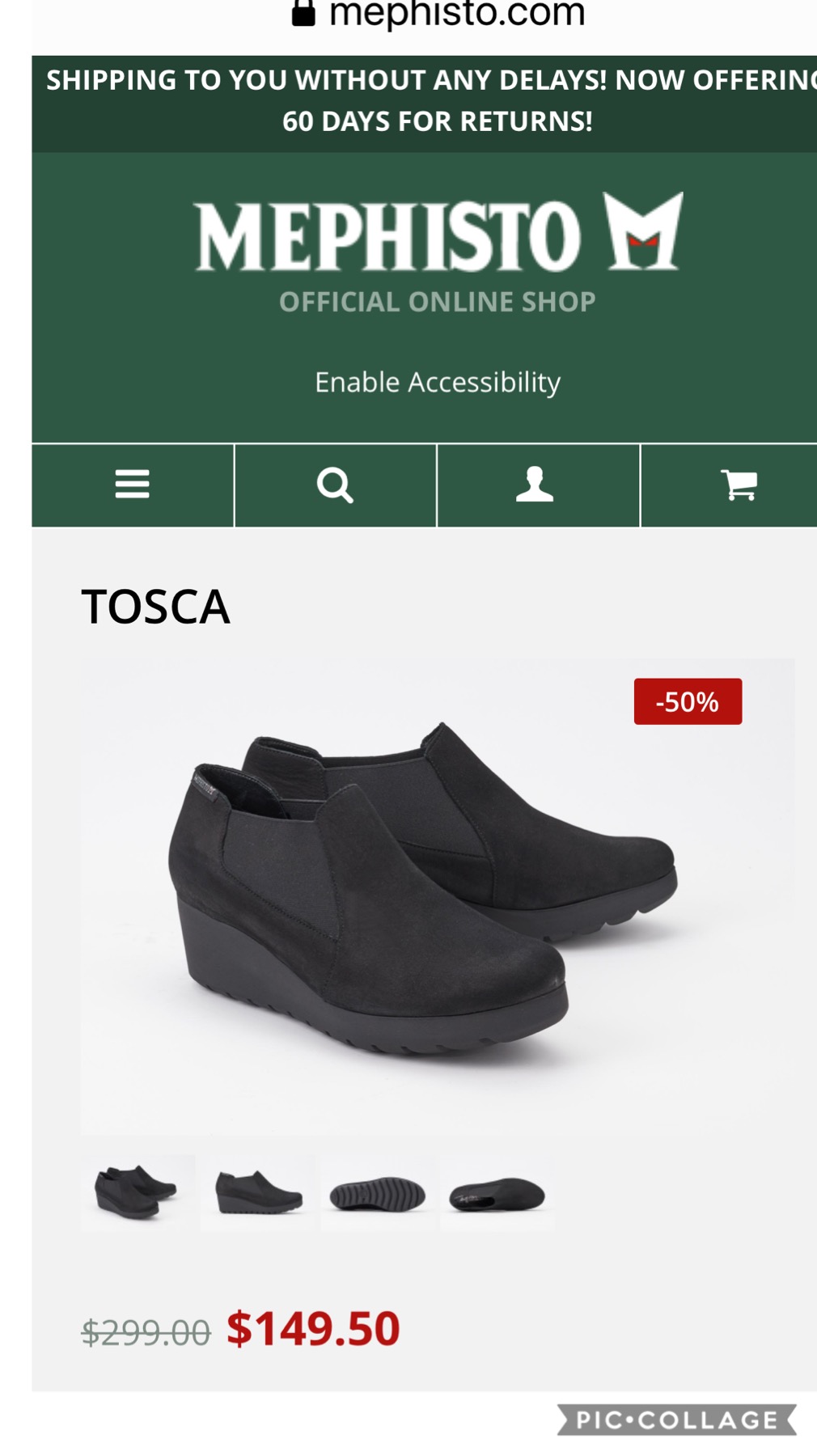Click the -50% discount badge

point(688,701)
